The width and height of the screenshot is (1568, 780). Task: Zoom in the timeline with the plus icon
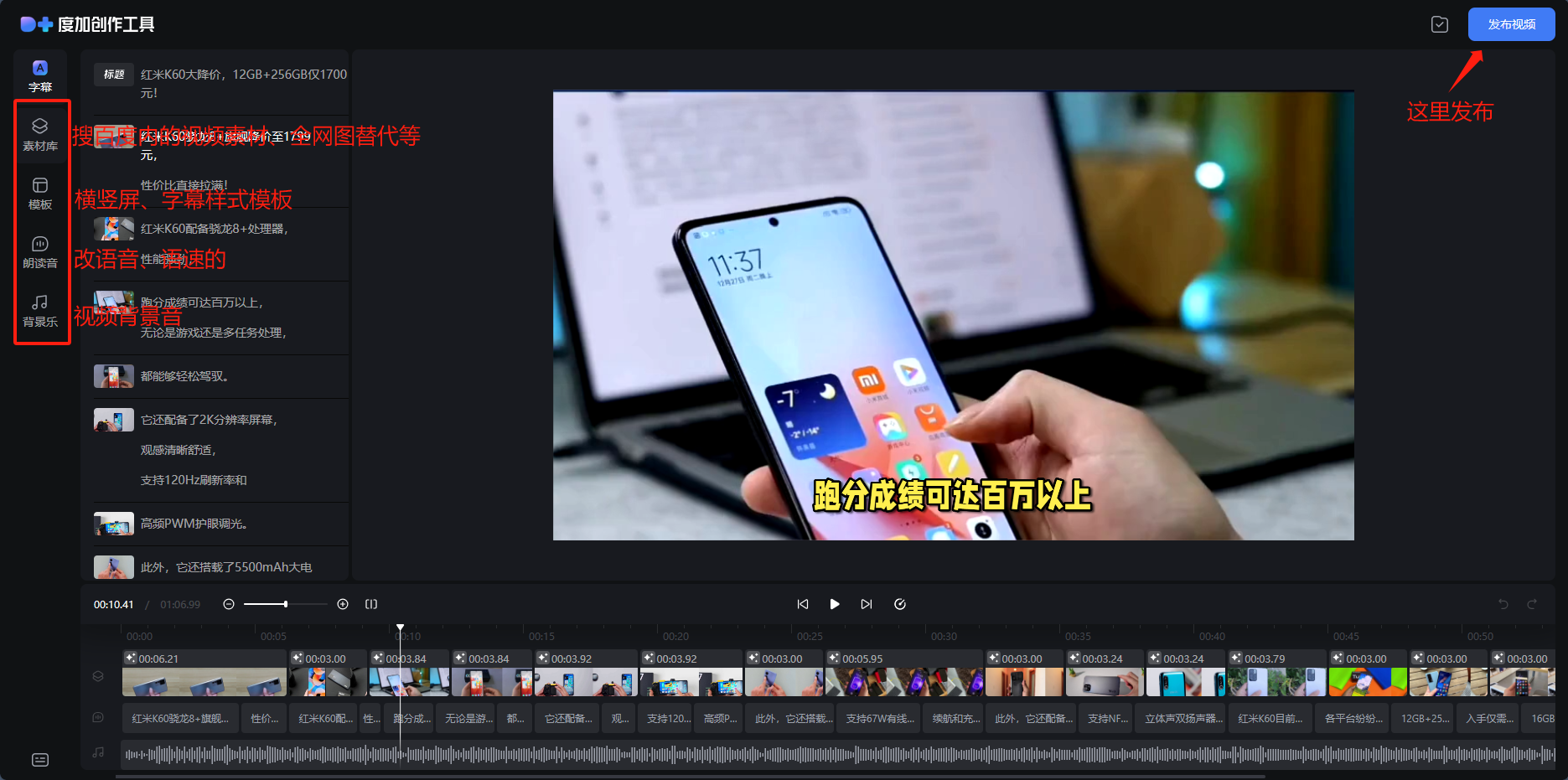coord(343,603)
